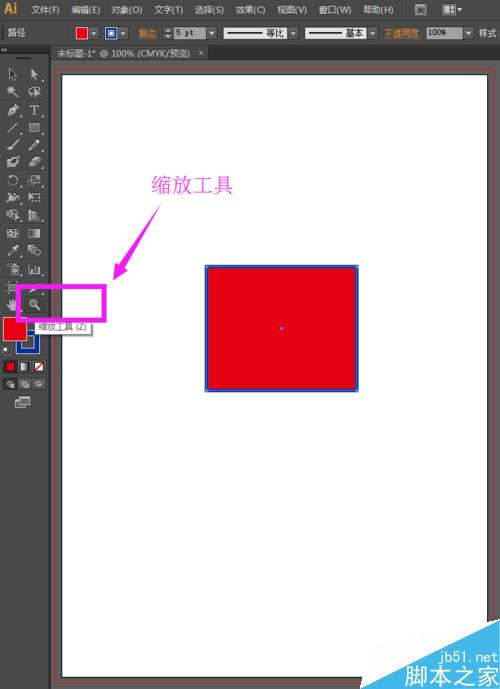Click the 100% opacity input field
This screenshot has height=689, width=500.
click(444, 33)
